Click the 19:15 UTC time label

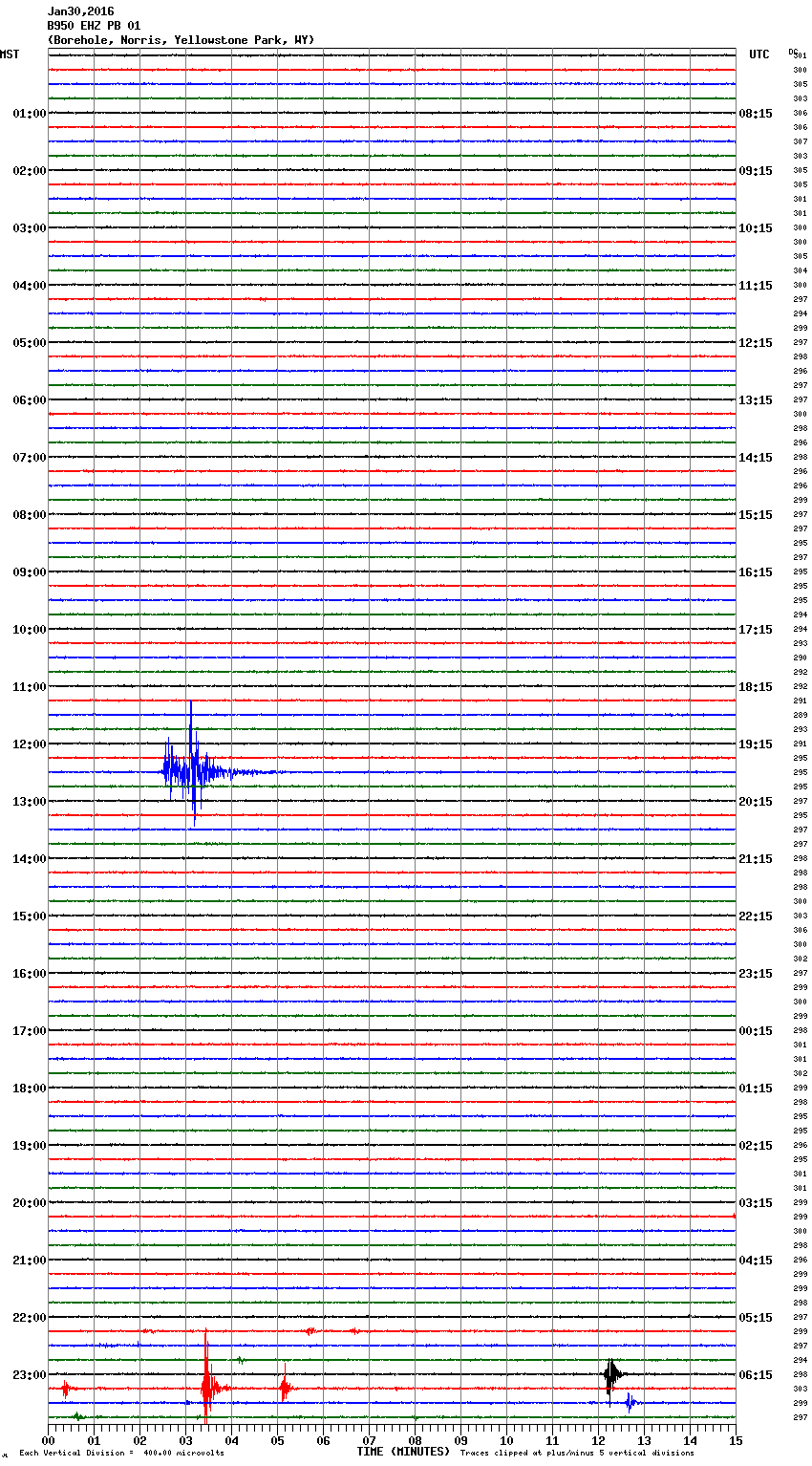756,744
